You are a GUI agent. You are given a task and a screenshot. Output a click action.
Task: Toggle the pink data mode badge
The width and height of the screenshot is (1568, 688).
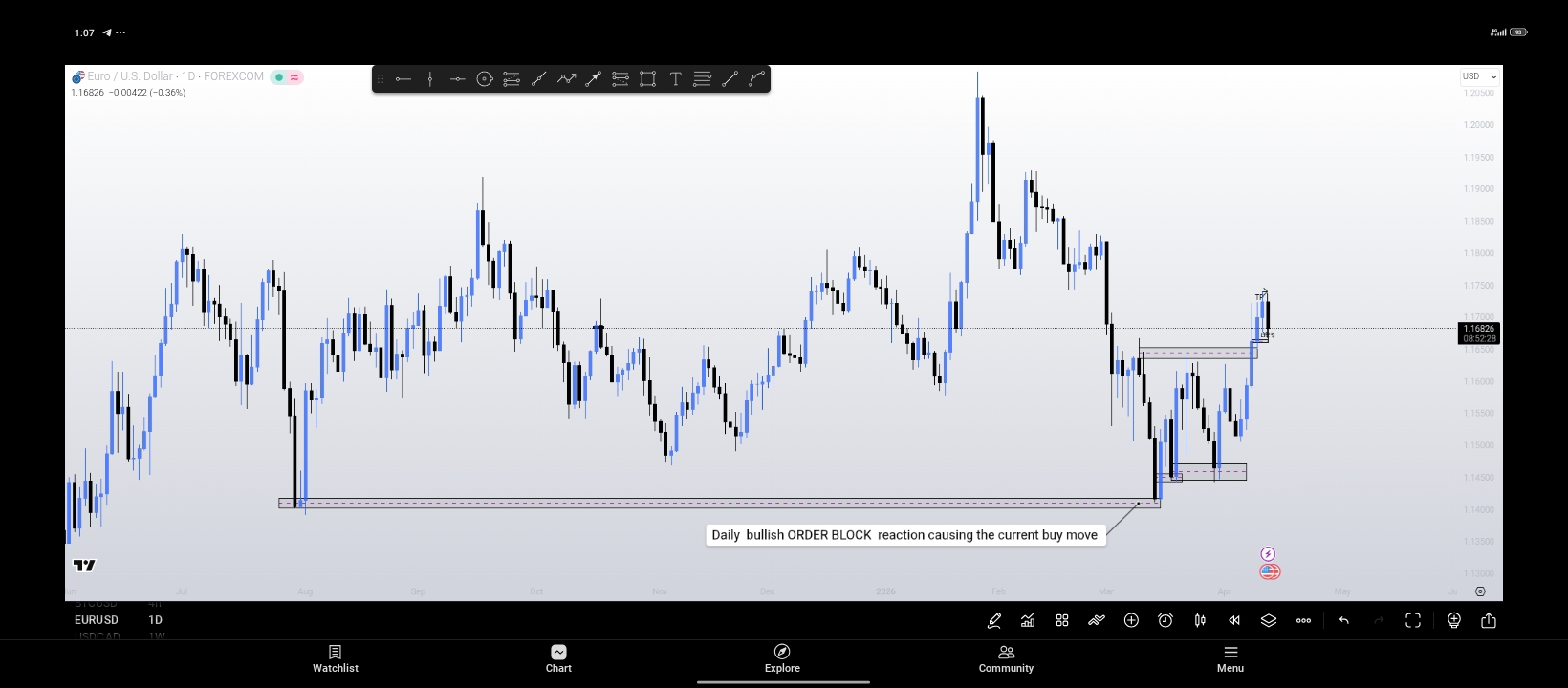(x=294, y=77)
